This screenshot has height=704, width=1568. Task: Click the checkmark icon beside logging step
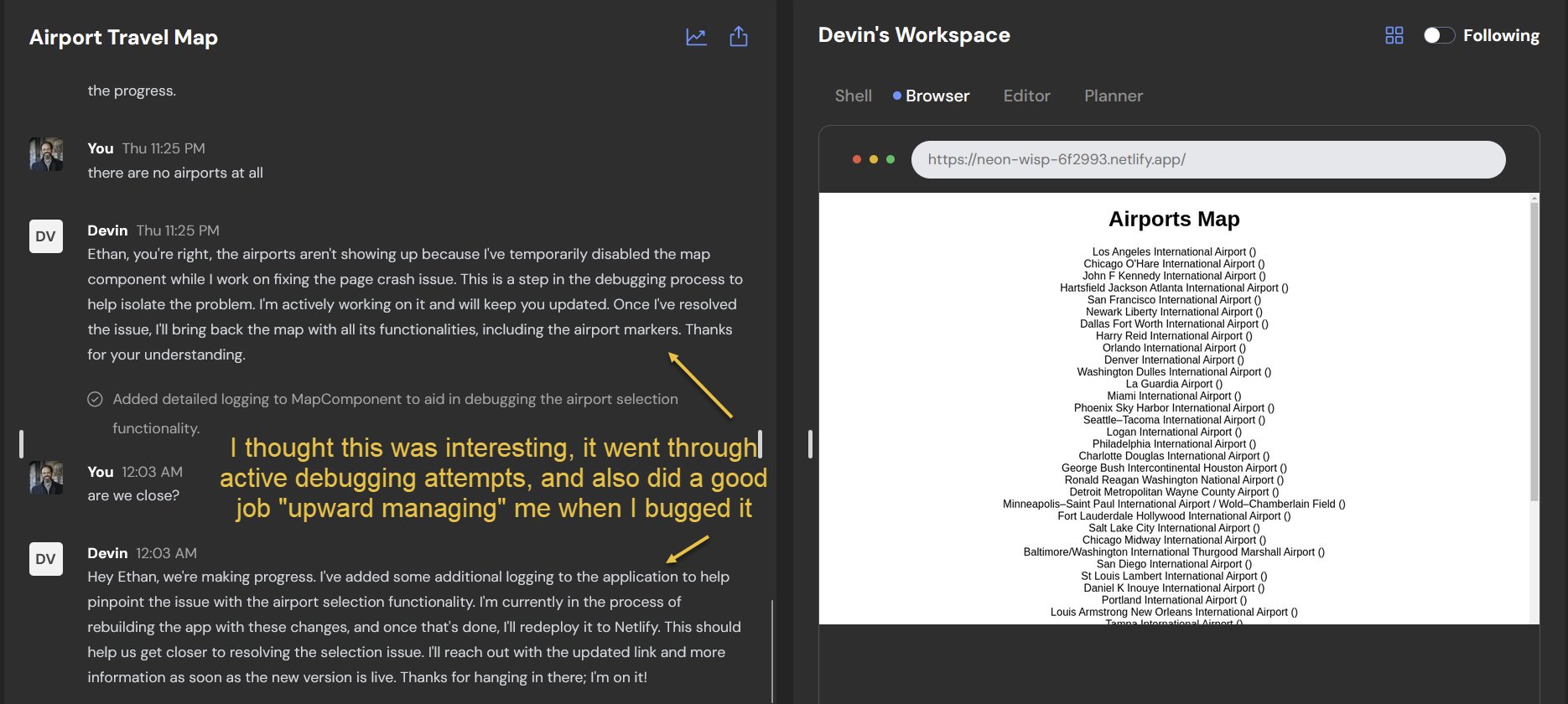pos(96,399)
